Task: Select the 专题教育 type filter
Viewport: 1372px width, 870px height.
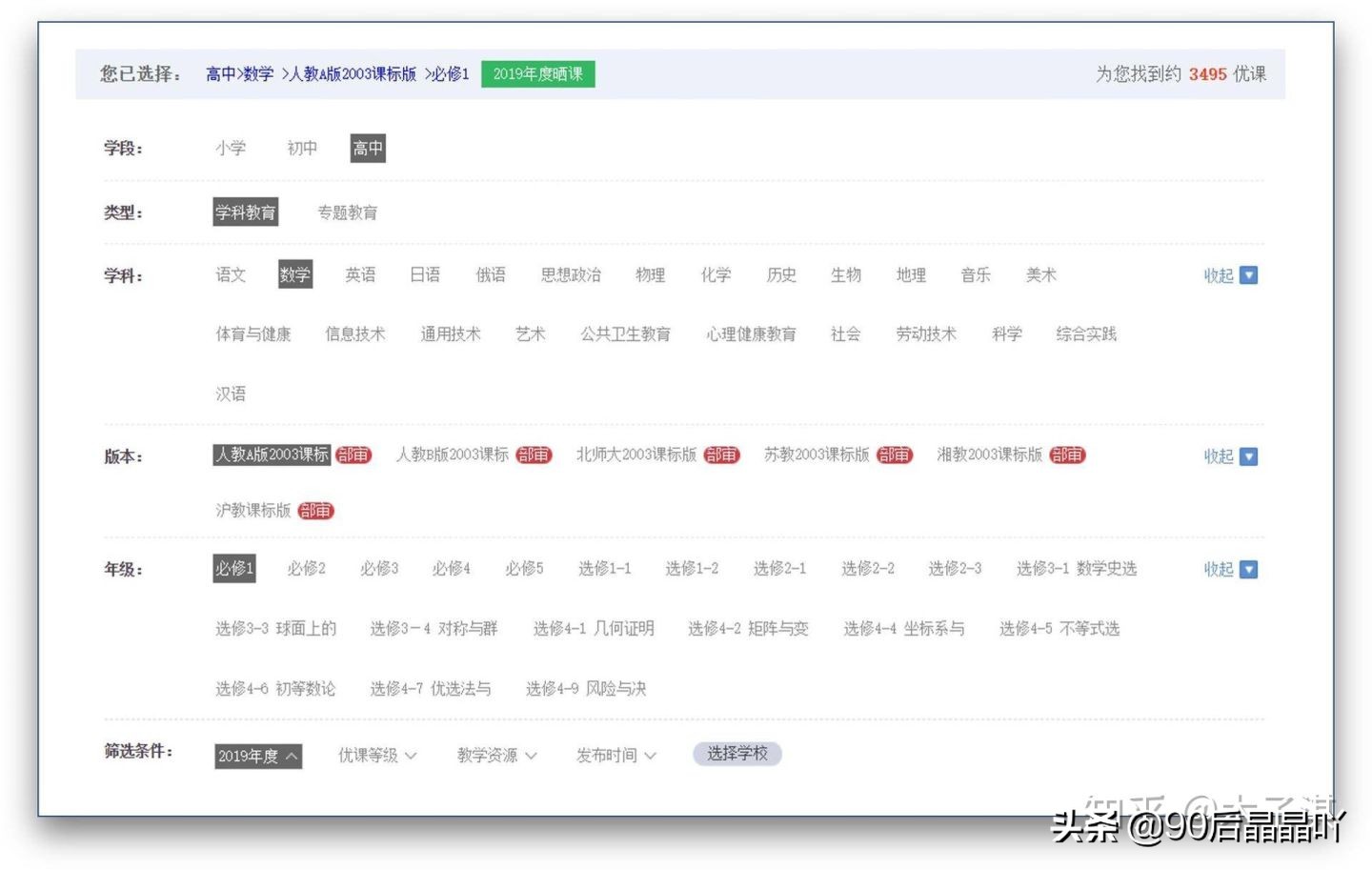Action: pyautogui.click(x=346, y=212)
